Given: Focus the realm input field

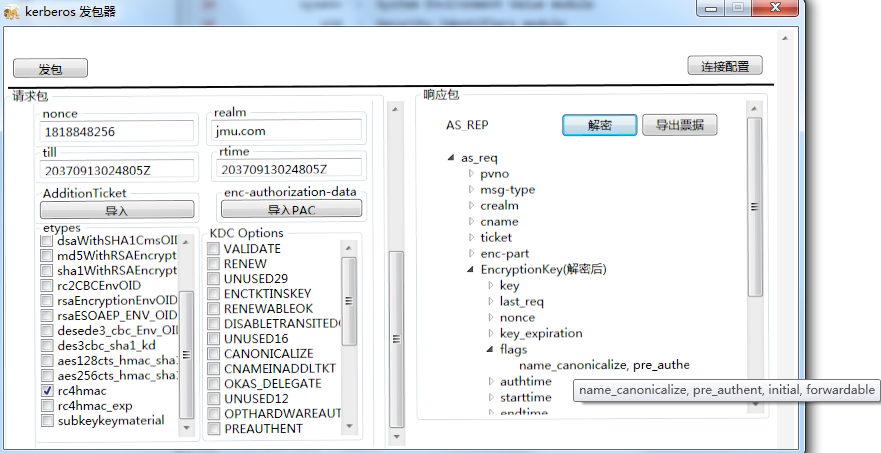Looking at the screenshot, I should click(x=287, y=130).
